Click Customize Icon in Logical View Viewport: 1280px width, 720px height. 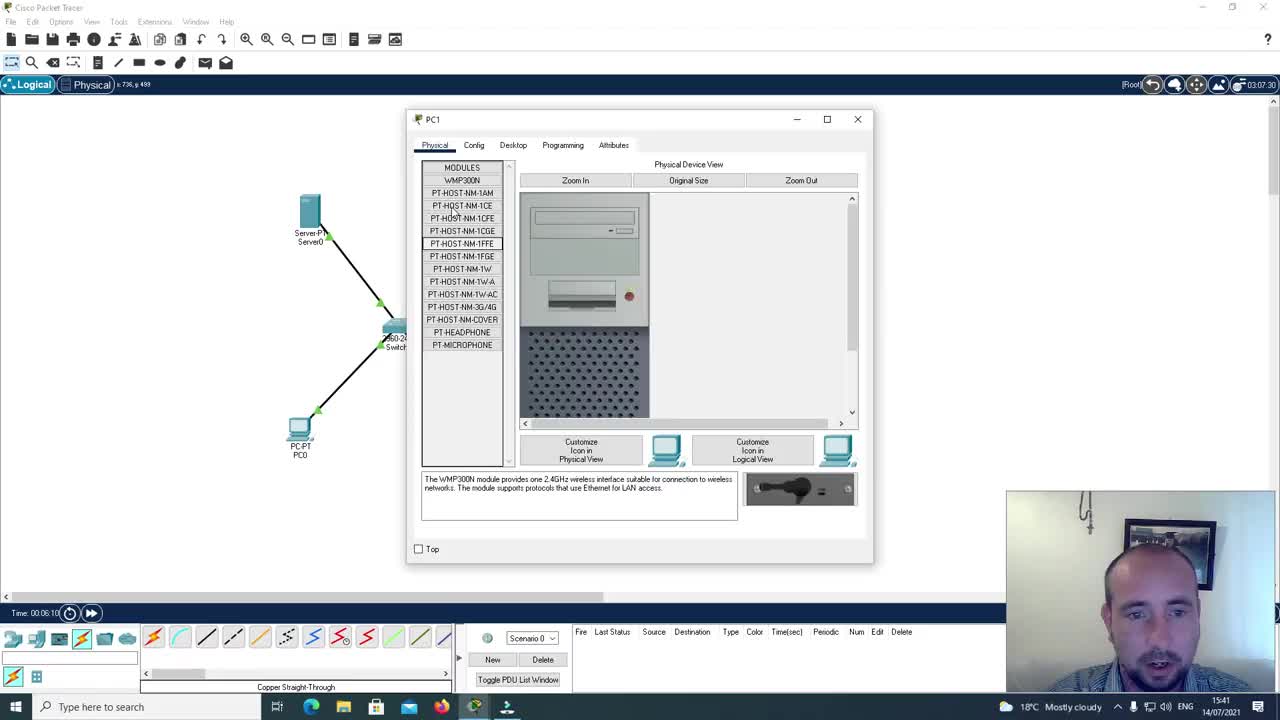[x=753, y=451]
